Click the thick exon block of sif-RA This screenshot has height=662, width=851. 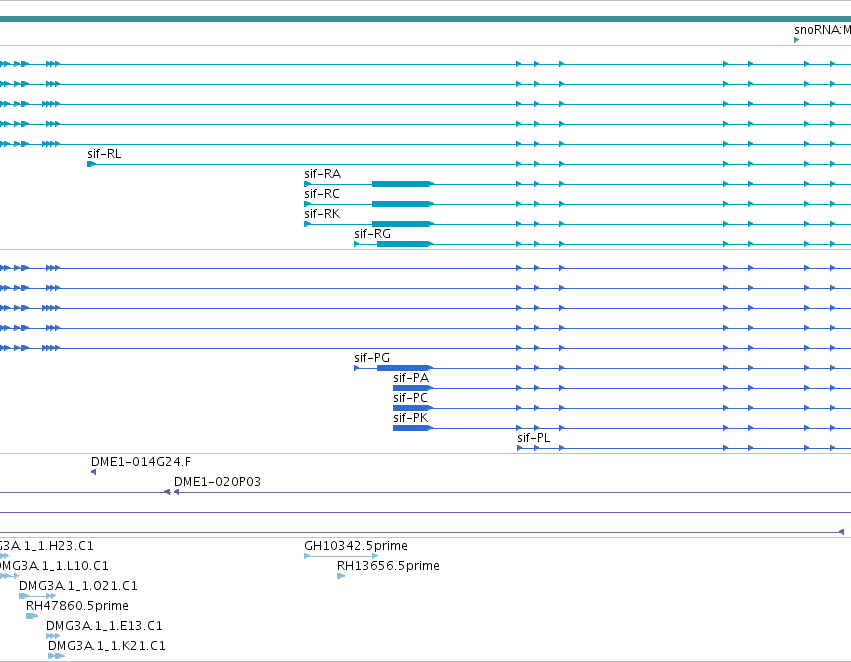coord(402,184)
